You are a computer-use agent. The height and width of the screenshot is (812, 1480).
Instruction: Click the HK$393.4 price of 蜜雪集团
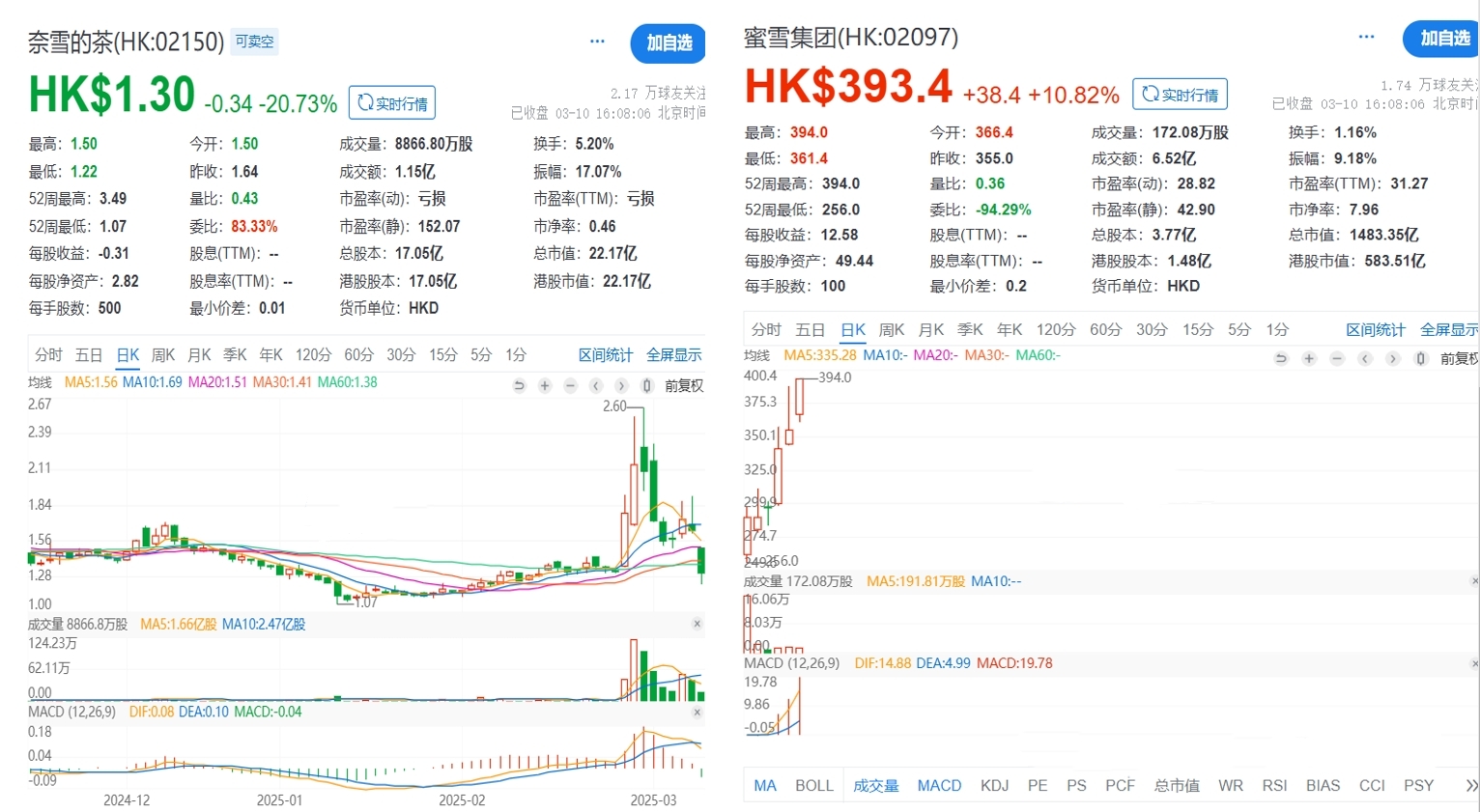tap(848, 86)
